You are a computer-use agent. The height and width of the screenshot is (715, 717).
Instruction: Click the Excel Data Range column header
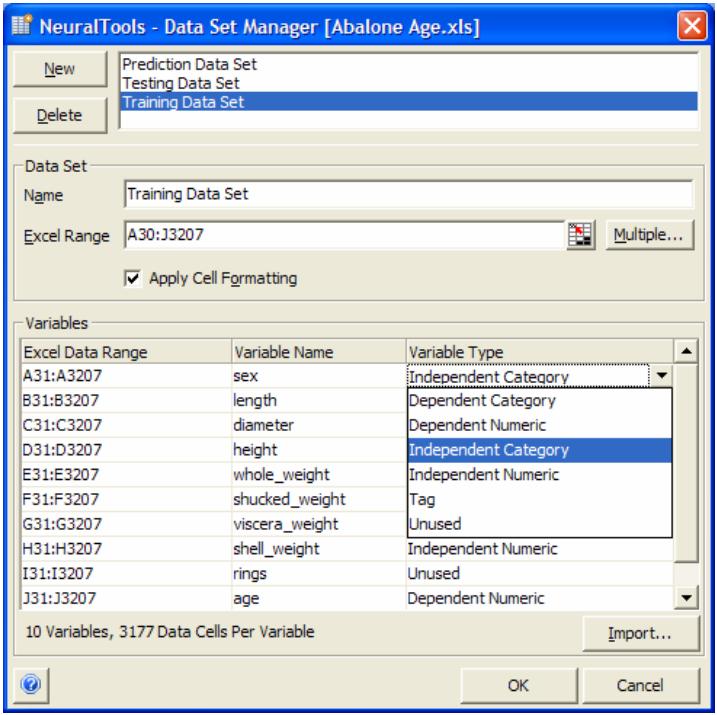click(x=127, y=352)
